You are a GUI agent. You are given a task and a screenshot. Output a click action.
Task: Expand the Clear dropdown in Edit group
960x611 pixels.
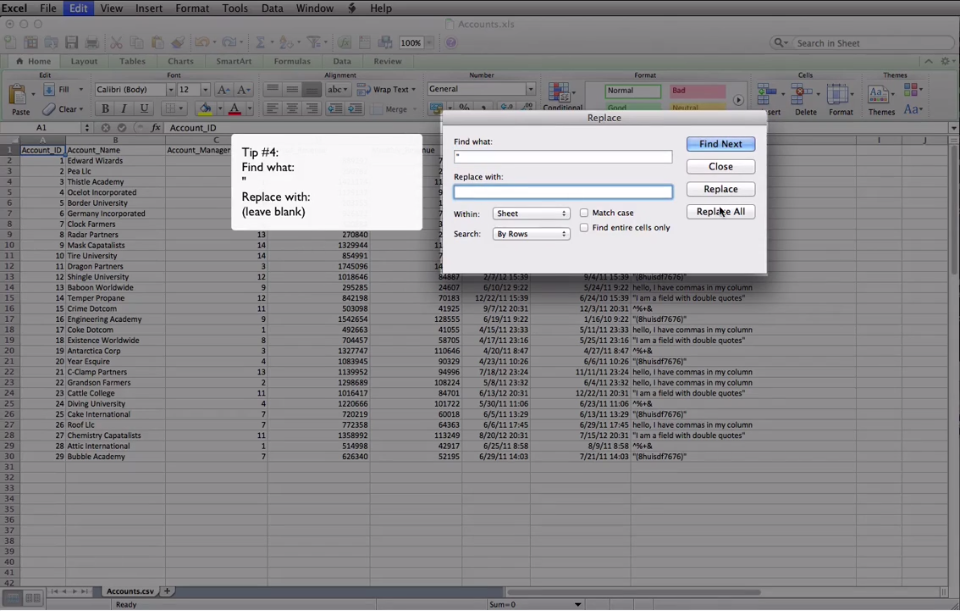(x=80, y=109)
